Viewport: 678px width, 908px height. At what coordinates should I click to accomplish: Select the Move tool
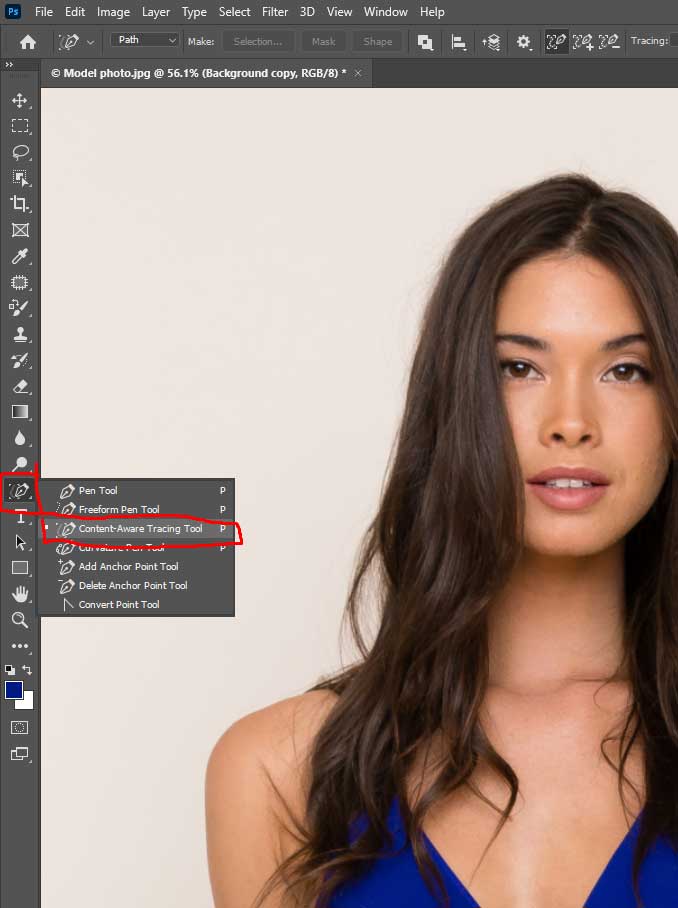coord(19,100)
